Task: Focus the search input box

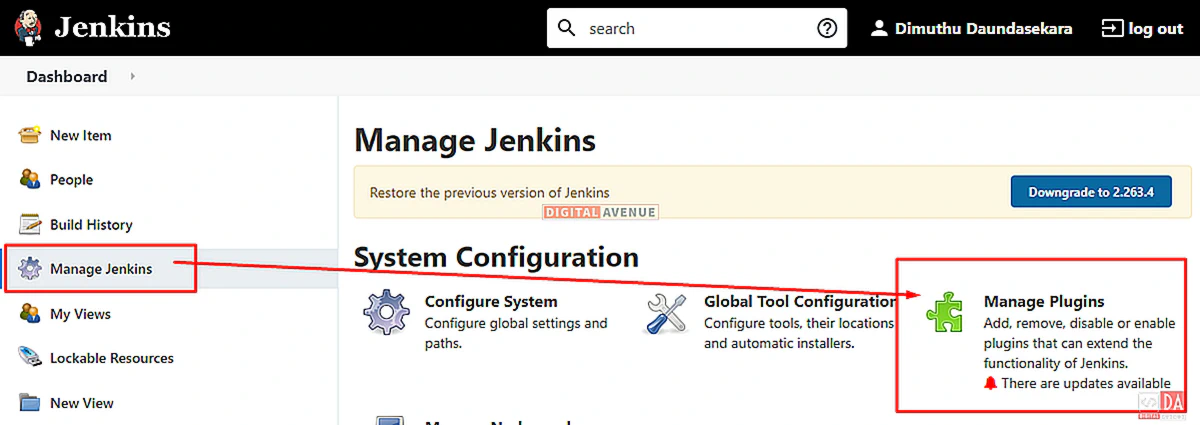Action: (697, 28)
